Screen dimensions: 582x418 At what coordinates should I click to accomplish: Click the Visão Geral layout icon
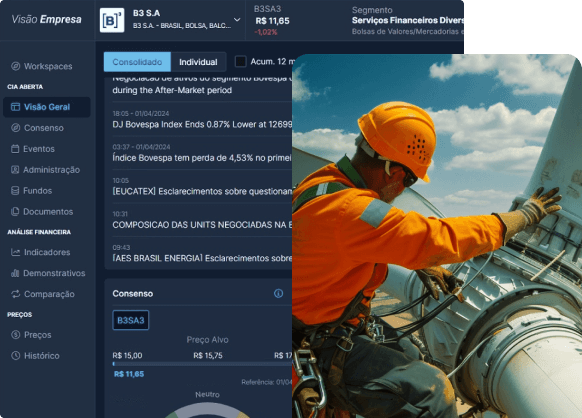coord(16,107)
